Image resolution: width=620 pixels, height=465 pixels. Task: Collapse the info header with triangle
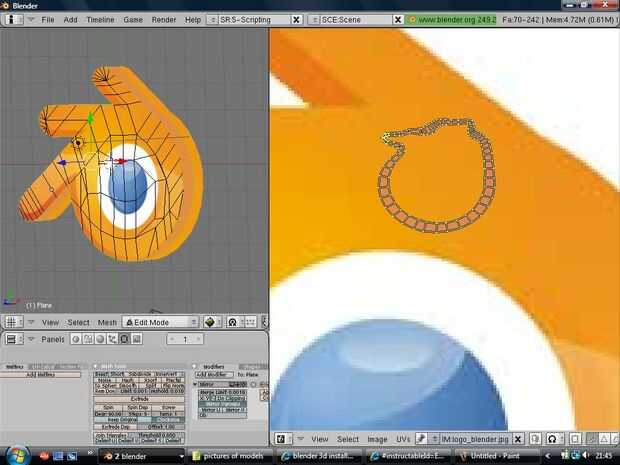coord(31,19)
